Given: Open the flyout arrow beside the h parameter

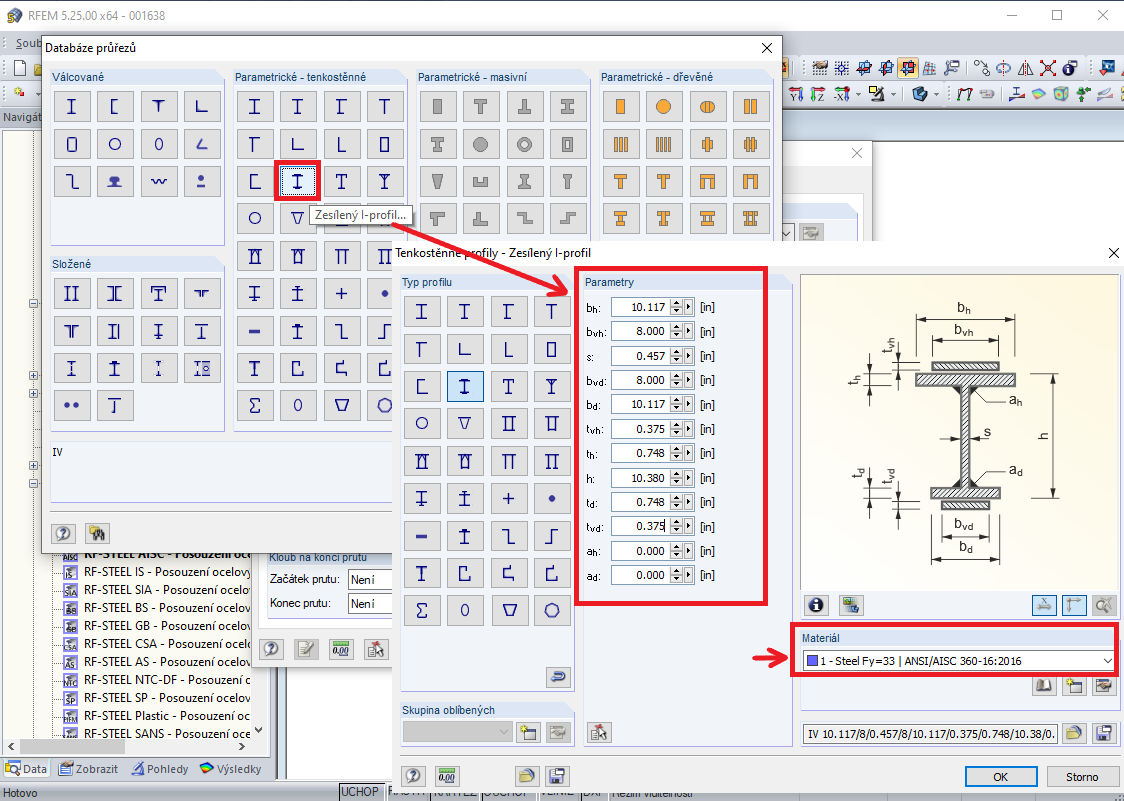Looking at the screenshot, I should point(689,478).
